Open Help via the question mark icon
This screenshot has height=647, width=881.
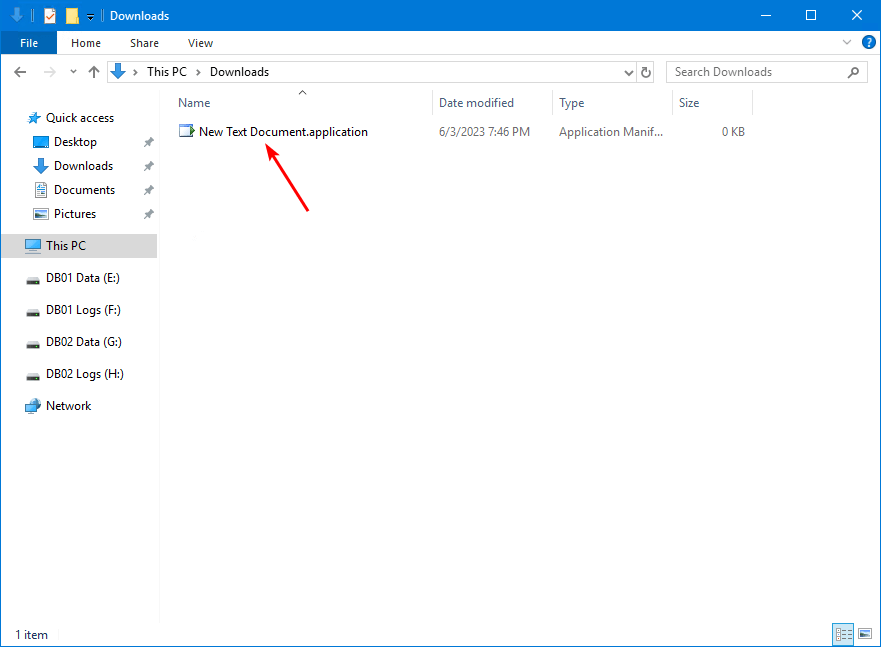[869, 42]
